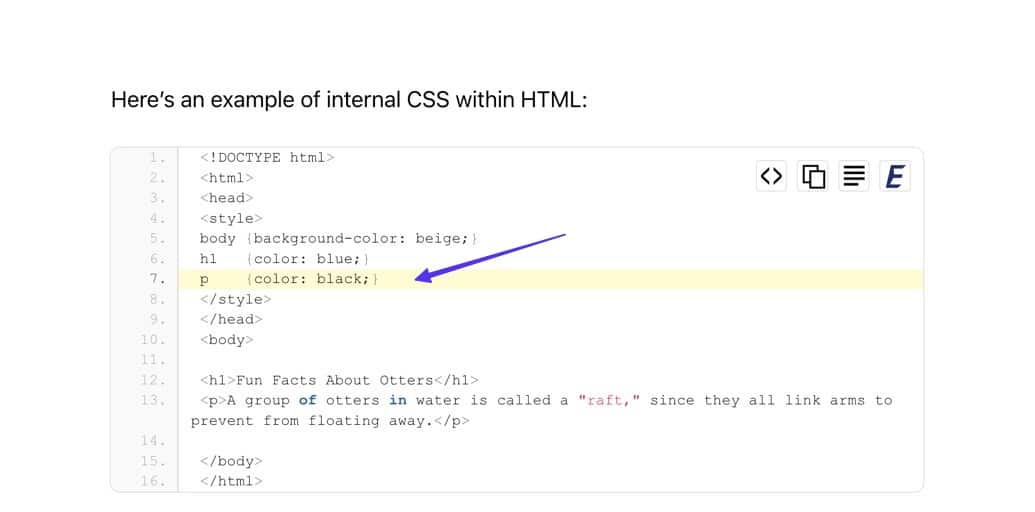Image resolution: width=1035 pixels, height=512 pixels.
Task: Click the DOCTYPE html declaration line
Action: 267,158
